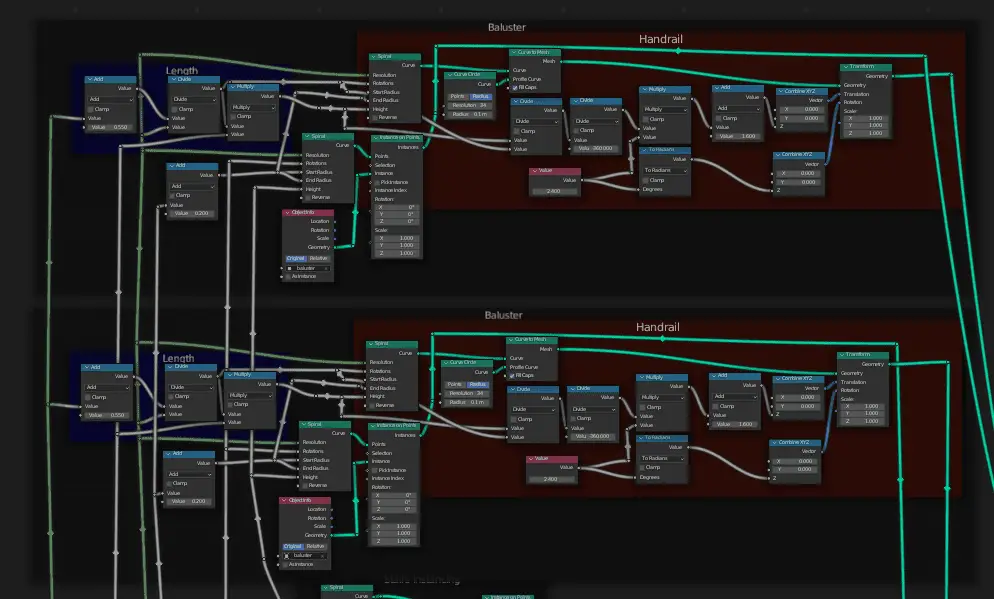The width and height of the screenshot is (994, 599).
Task: Select Points mode on lower Curve Circle node
Action: [455, 384]
